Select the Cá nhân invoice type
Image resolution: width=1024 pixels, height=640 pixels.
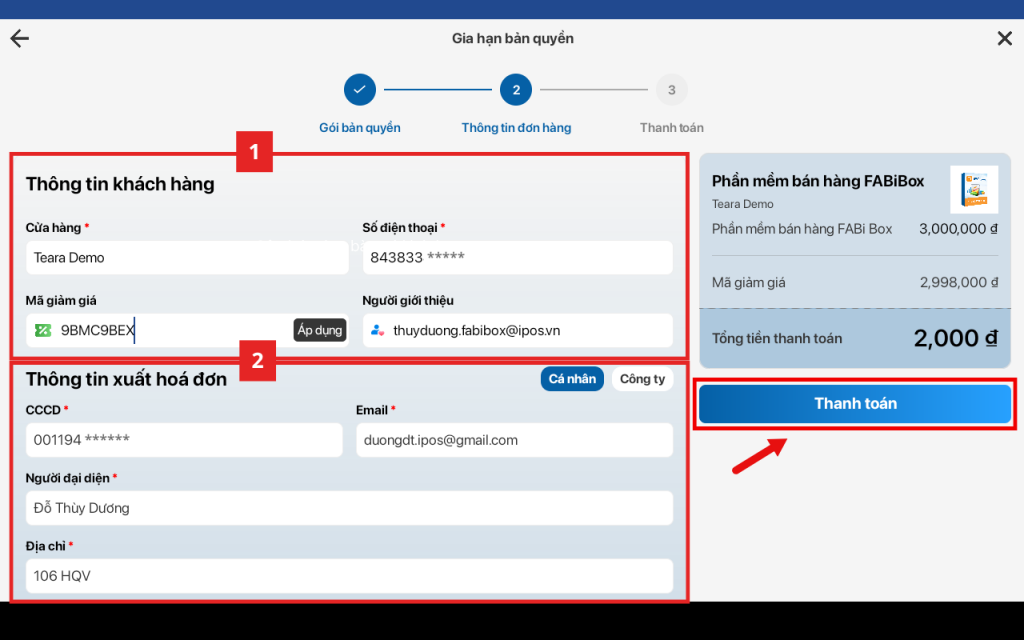(x=572, y=379)
